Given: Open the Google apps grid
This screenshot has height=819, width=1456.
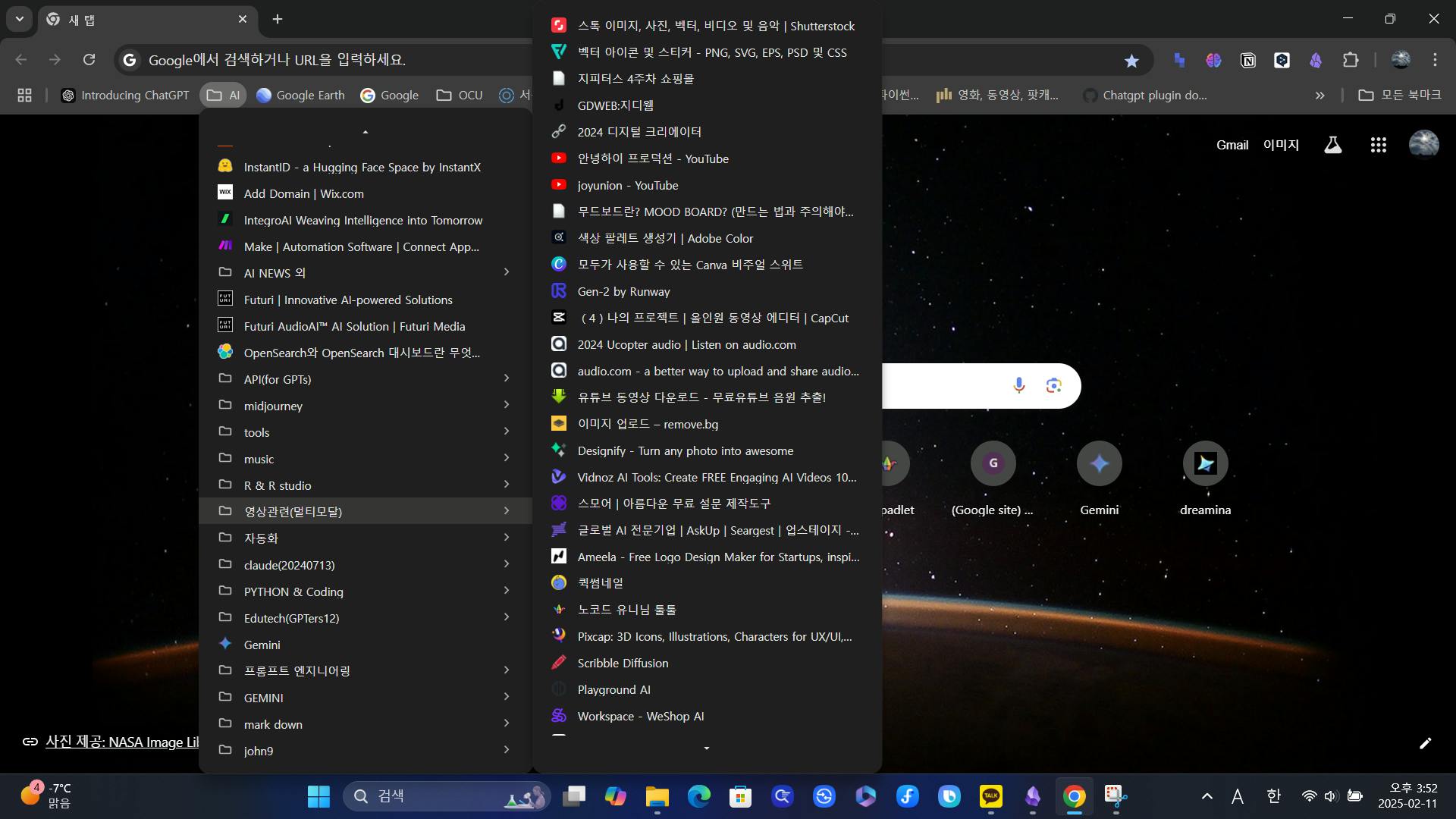Looking at the screenshot, I should (x=1379, y=145).
